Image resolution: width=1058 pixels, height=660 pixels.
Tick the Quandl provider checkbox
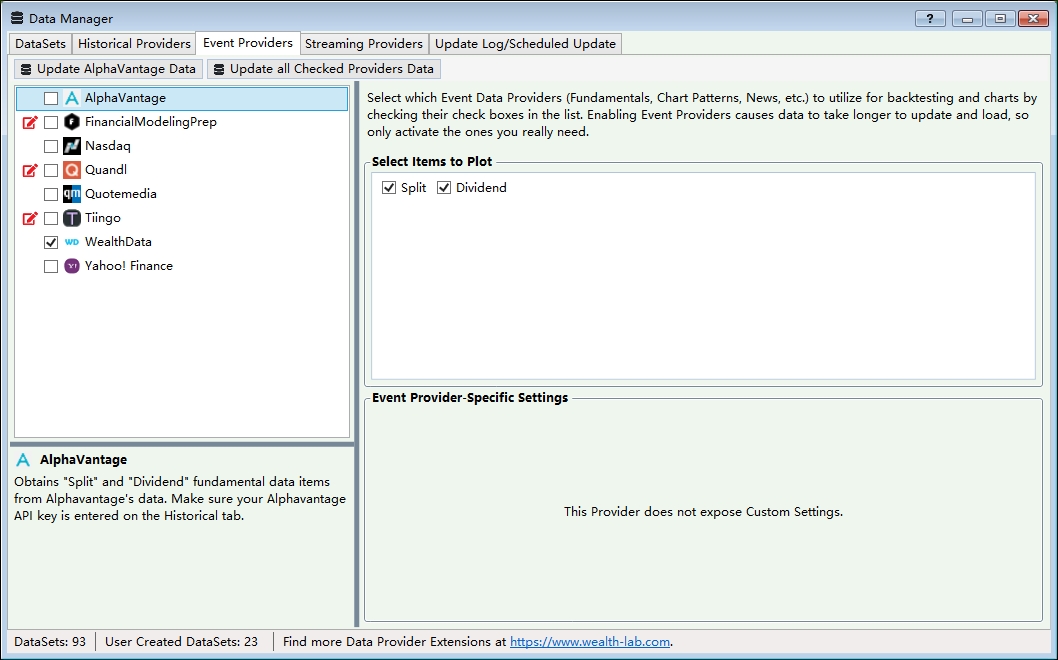tap(51, 171)
